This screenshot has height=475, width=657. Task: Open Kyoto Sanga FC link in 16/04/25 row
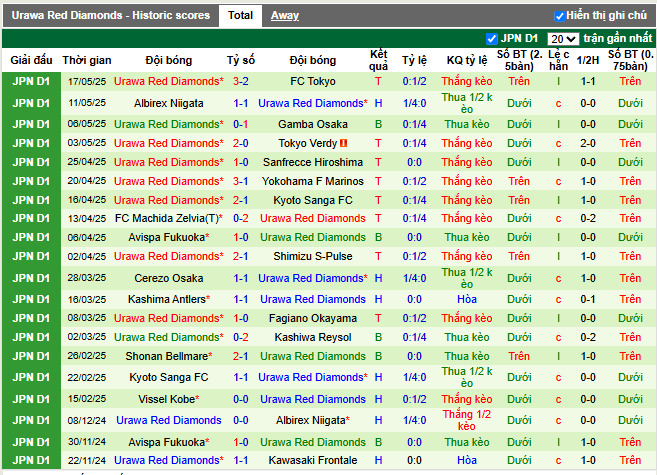313,200
